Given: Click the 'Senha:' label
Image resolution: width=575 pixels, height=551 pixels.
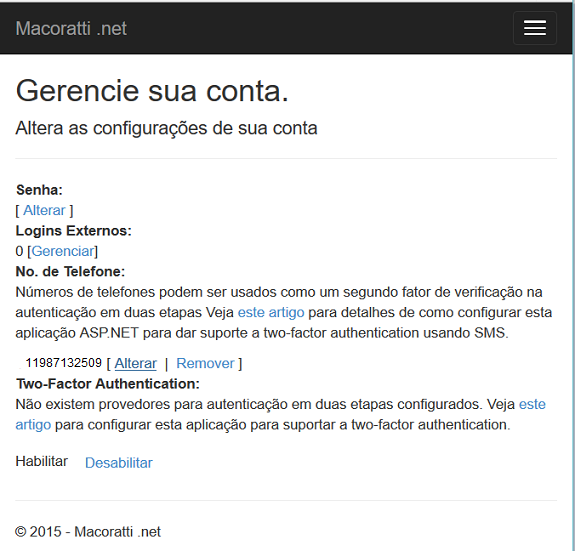Looking at the screenshot, I should tap(39, 190).
